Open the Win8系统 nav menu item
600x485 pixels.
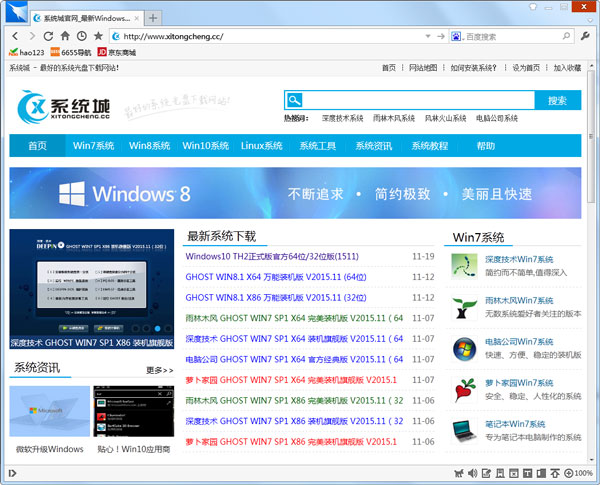(149, 145)
